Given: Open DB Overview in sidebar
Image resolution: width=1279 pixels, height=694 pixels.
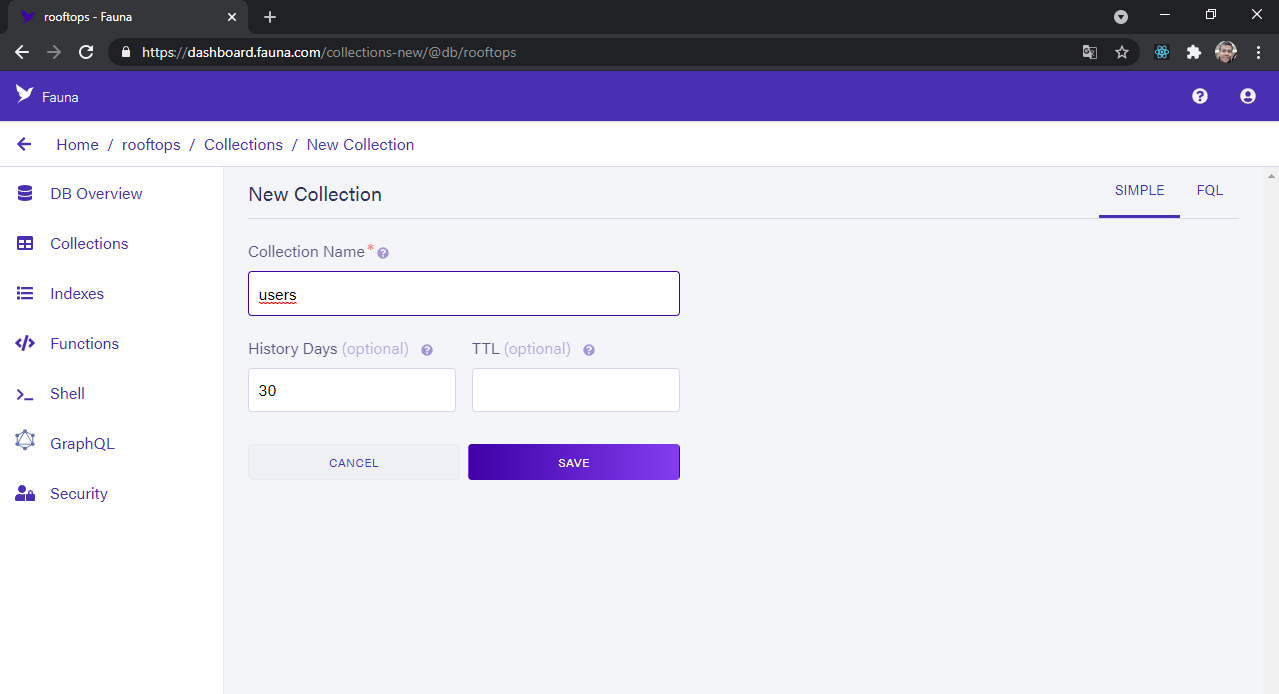Looking at the screenshot, I should tap(96, 194).
